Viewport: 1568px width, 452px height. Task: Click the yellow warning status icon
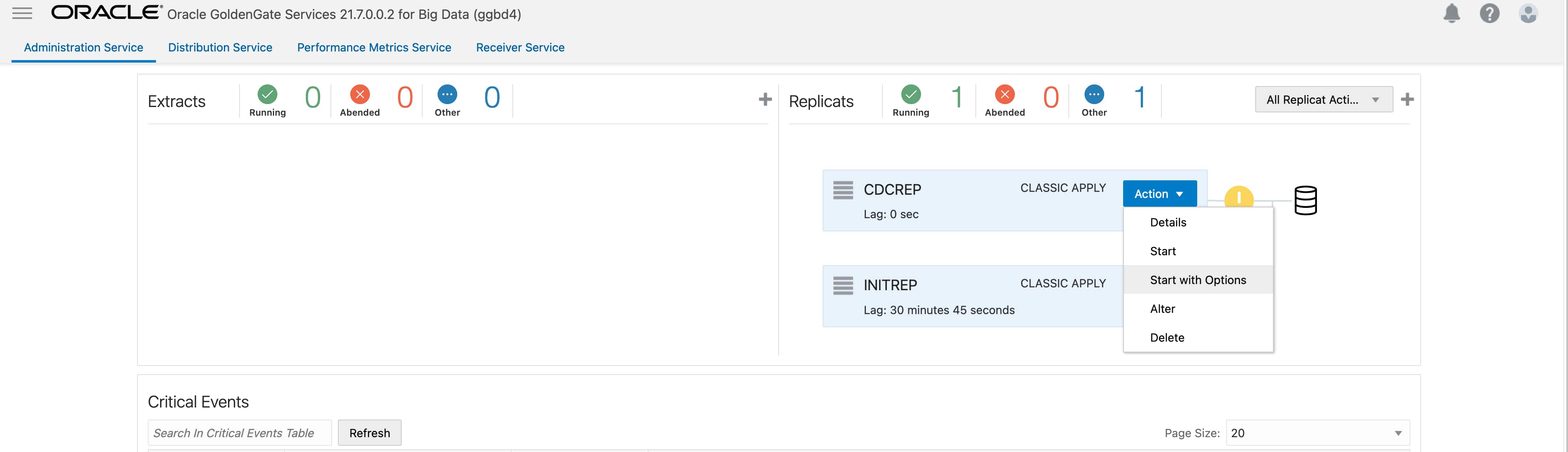1238,197
